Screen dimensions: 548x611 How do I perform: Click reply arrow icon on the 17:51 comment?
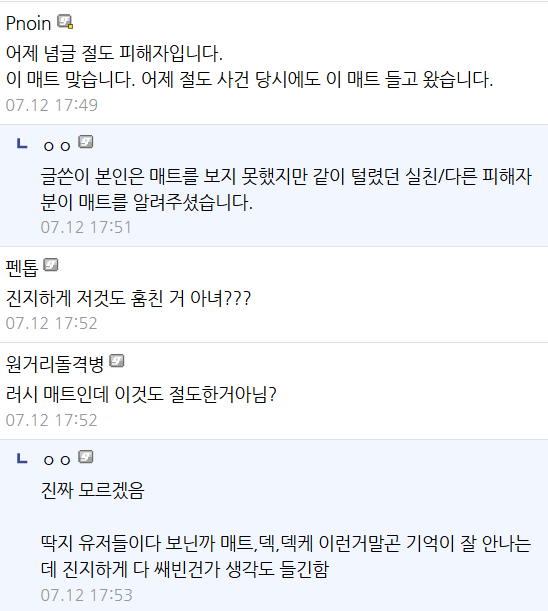point(22,144)
